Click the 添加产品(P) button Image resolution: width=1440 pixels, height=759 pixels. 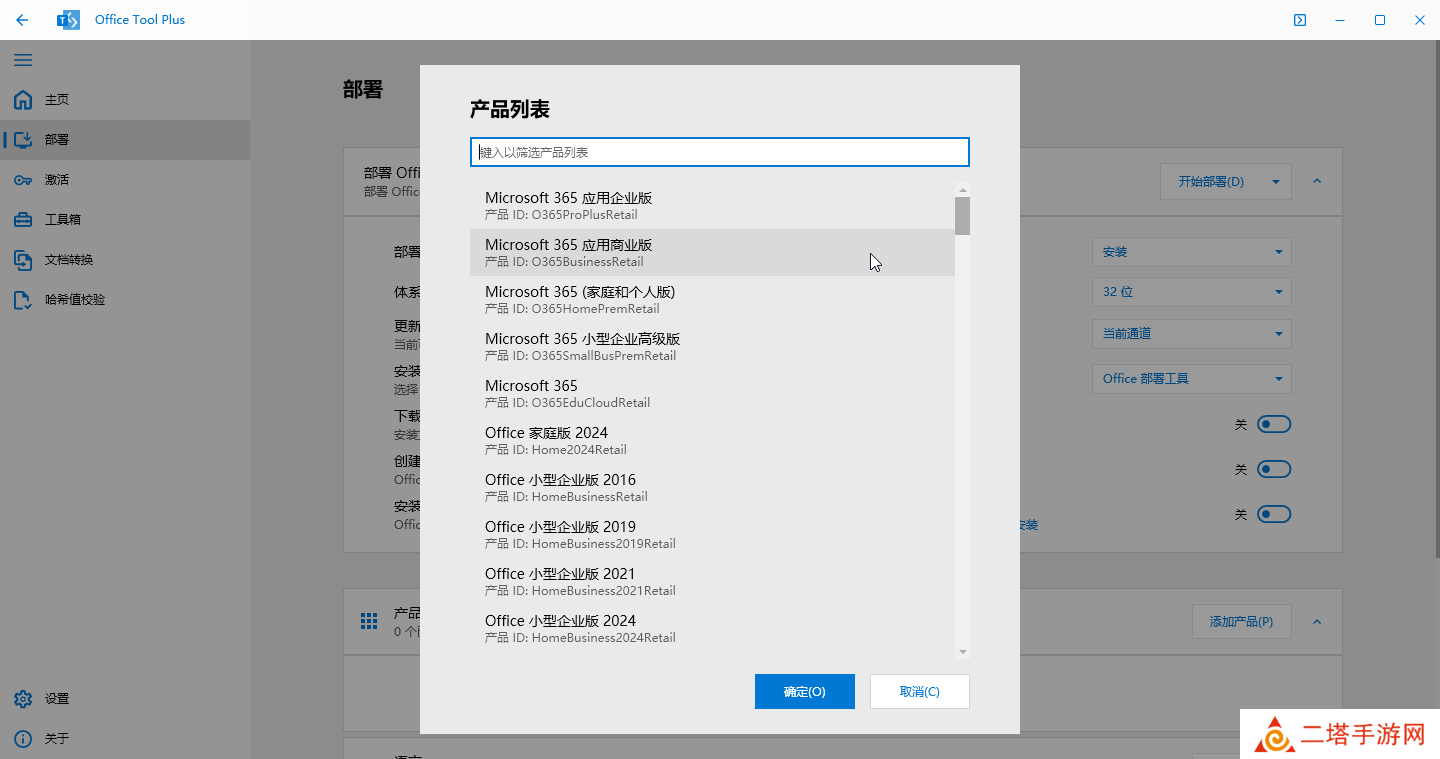click(1241, 622)
